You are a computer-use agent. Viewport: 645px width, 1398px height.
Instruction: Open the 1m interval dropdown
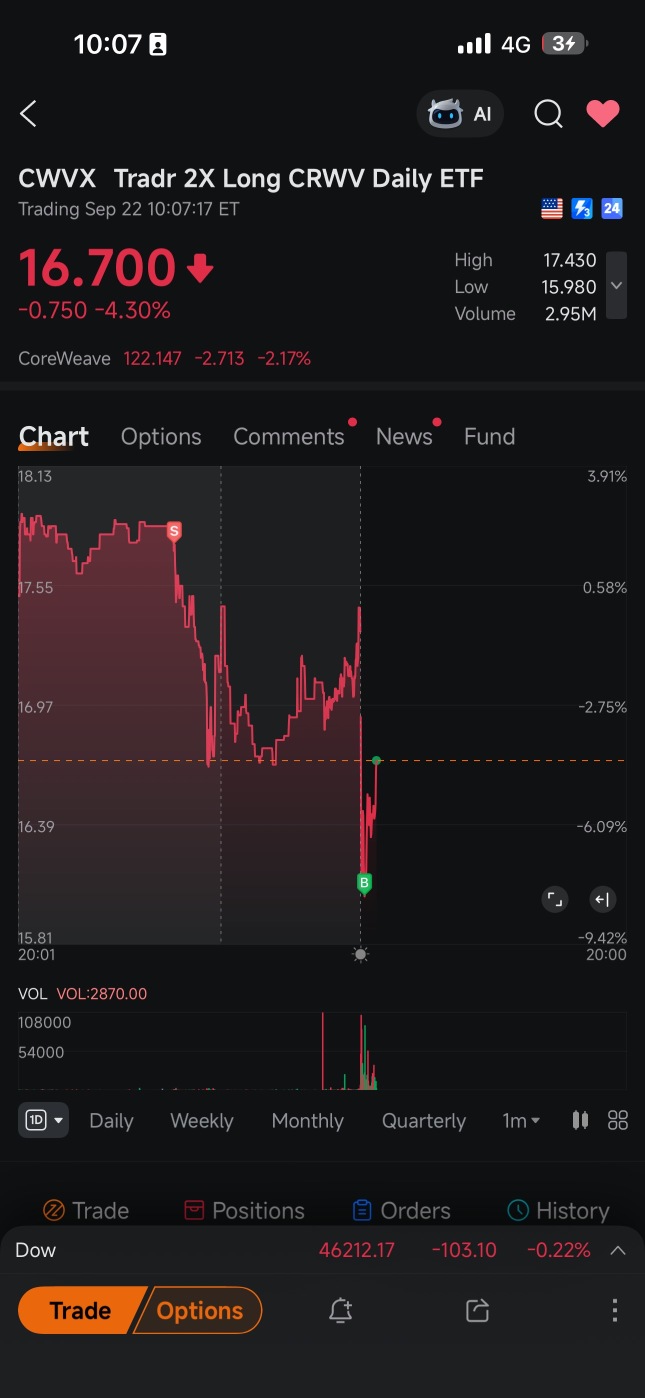coord(520,1121)
